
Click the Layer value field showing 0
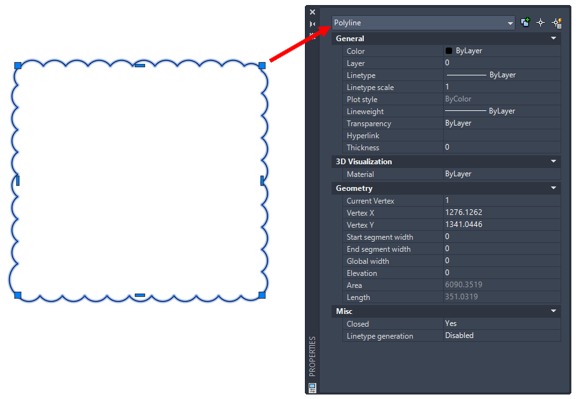(502, 63)
